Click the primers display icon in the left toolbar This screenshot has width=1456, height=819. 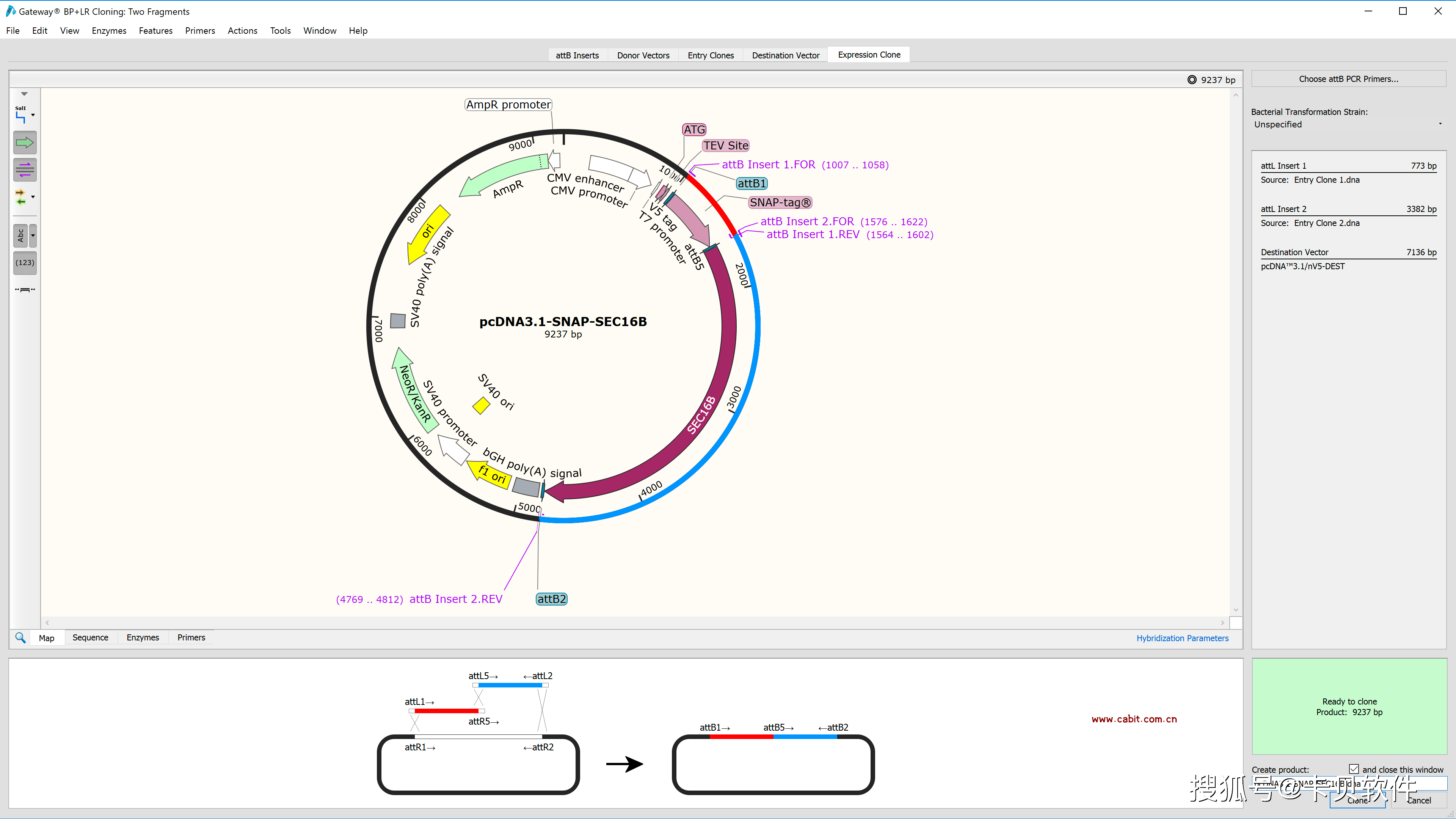(x=24, y=169)
